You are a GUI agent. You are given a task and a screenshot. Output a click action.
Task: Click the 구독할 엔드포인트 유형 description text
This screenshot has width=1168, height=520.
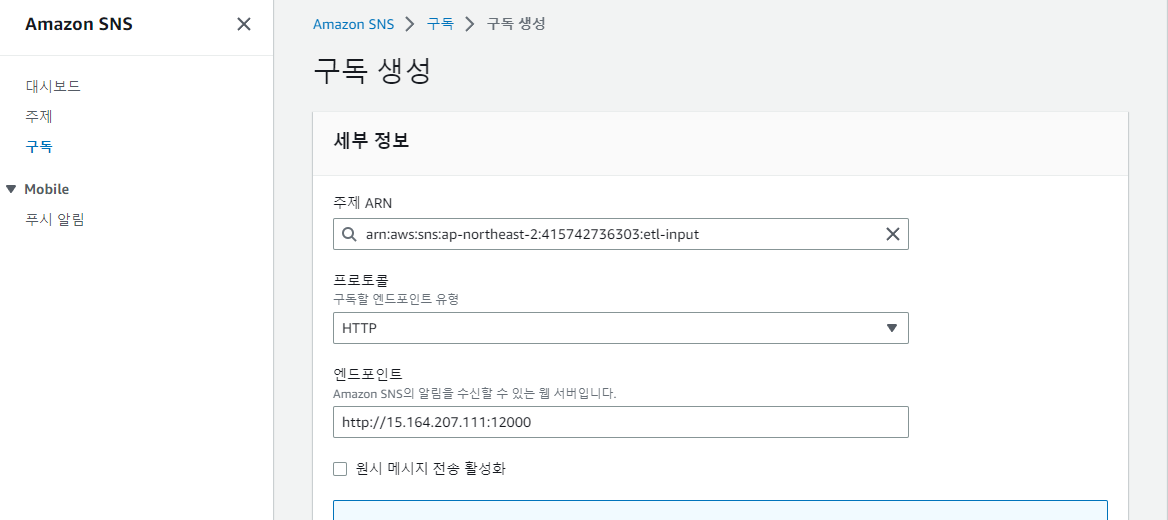[396, 299]
